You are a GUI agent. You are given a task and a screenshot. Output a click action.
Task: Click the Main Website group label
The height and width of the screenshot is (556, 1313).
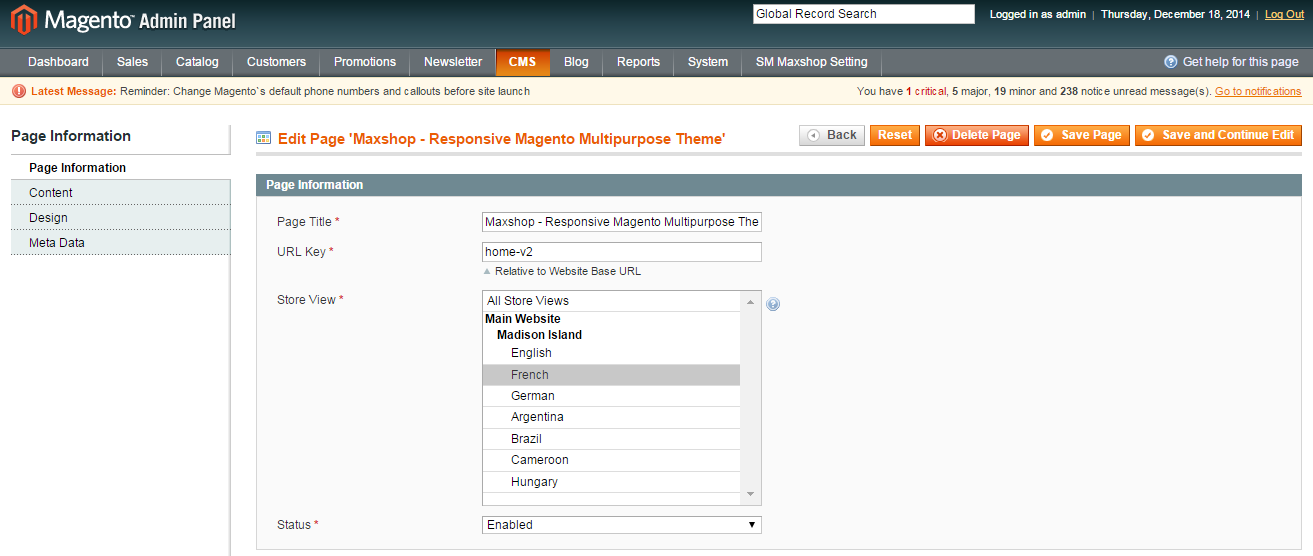click(x=523, y=319)
